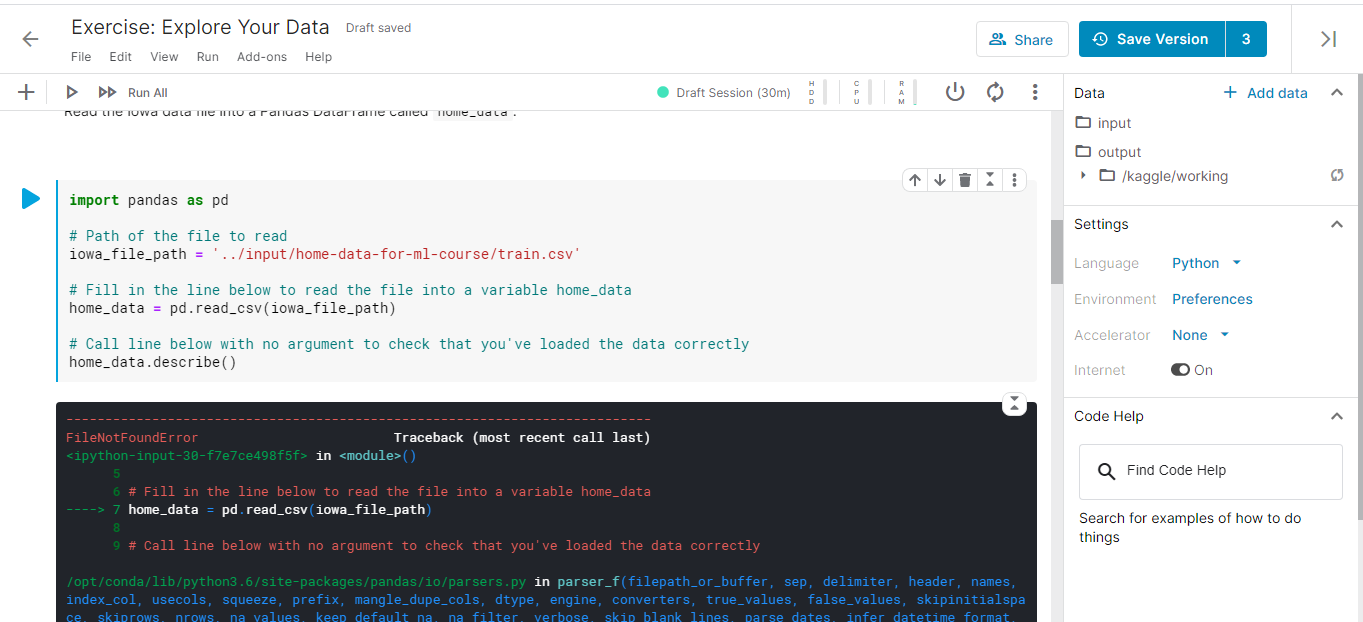Viewport: 1363px width, 622px height.
Task: Move the cell up
Action: [915, 180]
